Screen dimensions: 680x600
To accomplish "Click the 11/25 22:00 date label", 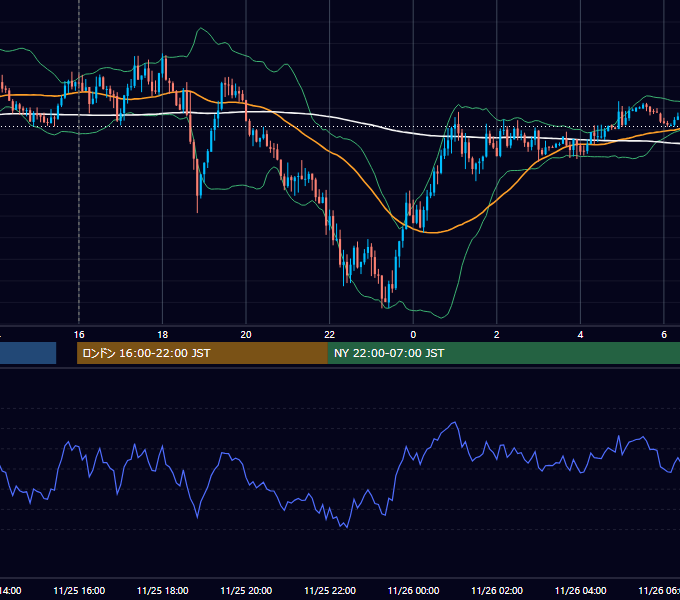I will pos(330,590).
